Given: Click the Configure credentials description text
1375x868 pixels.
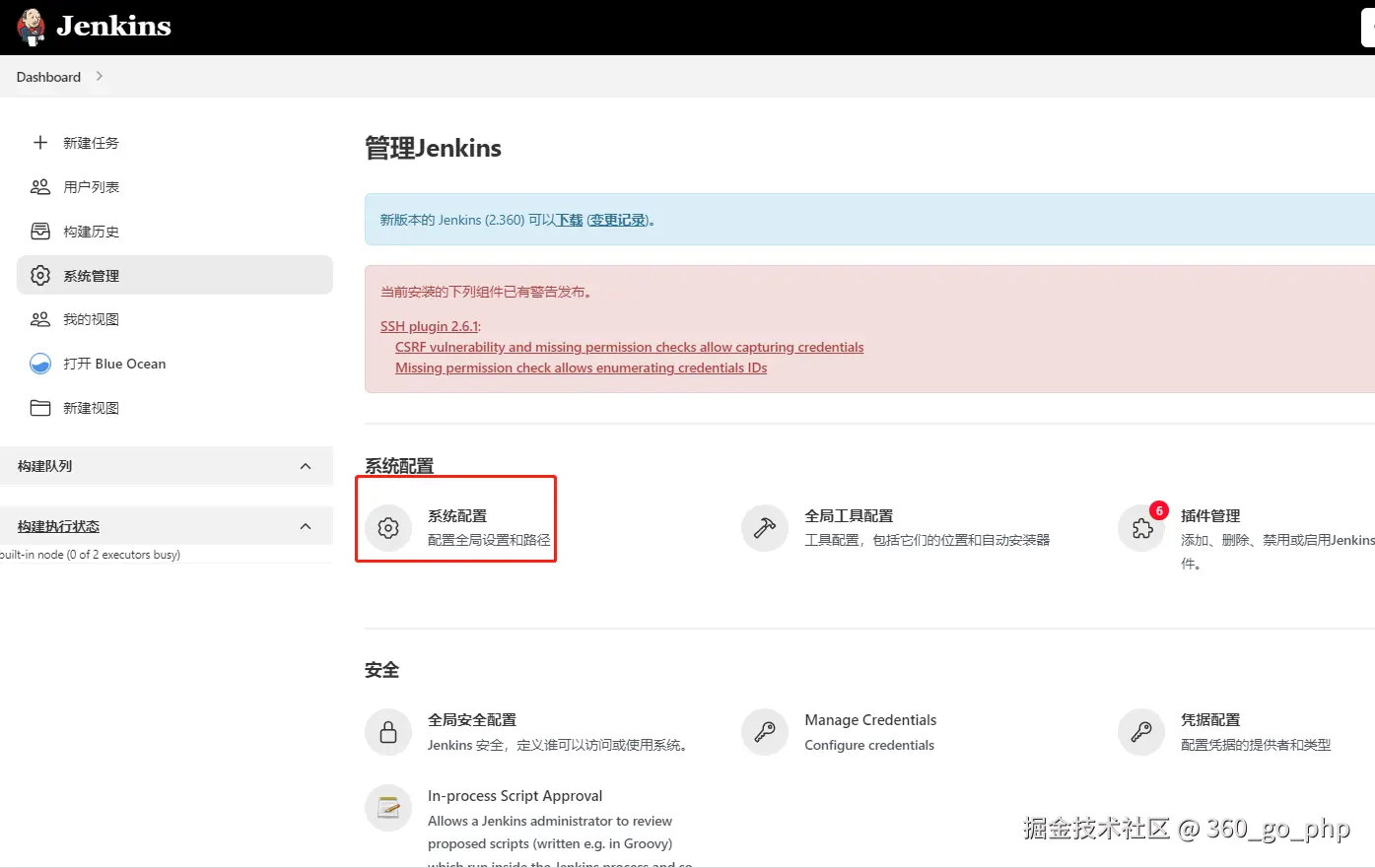Looking at the screenshot, I should tap(869, 745).
